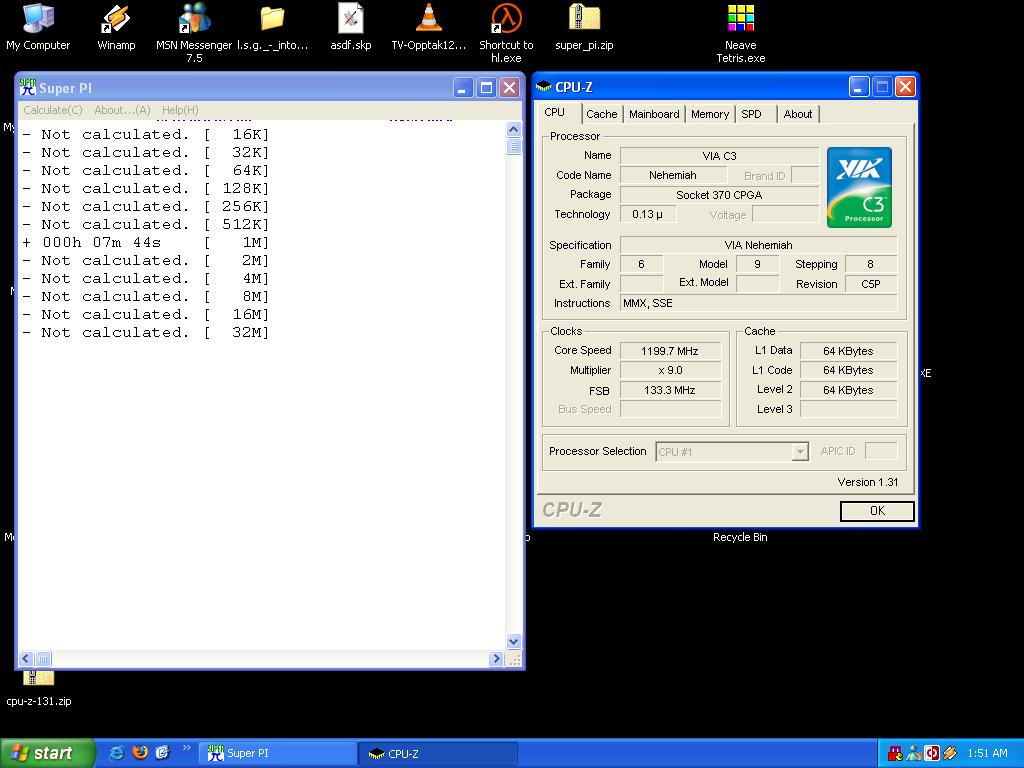
Task: Open Calculate(C) menu in Super PI
Action: pos(53,110)
